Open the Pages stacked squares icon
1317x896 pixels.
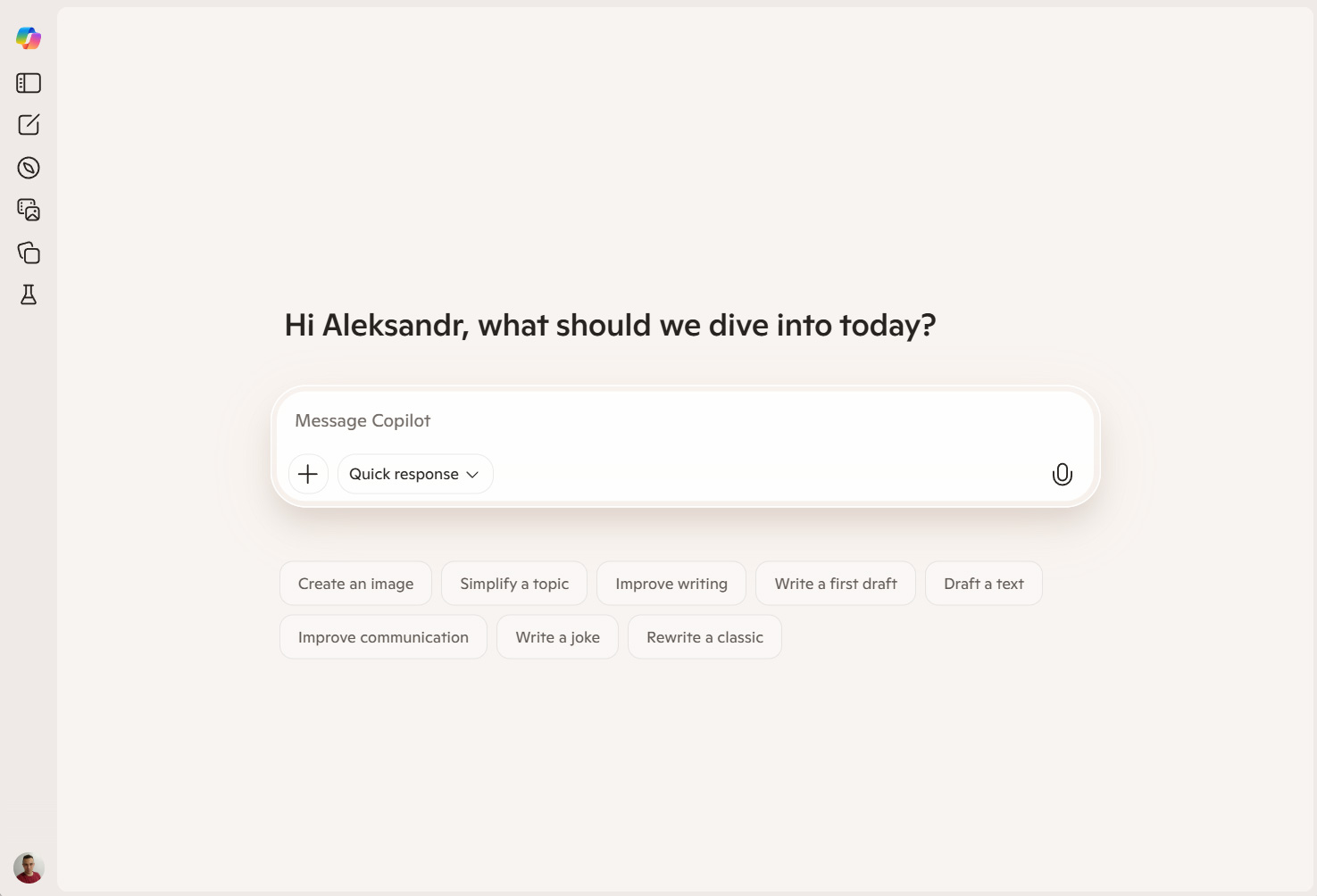pyautogui.click(x=29, y=253)
